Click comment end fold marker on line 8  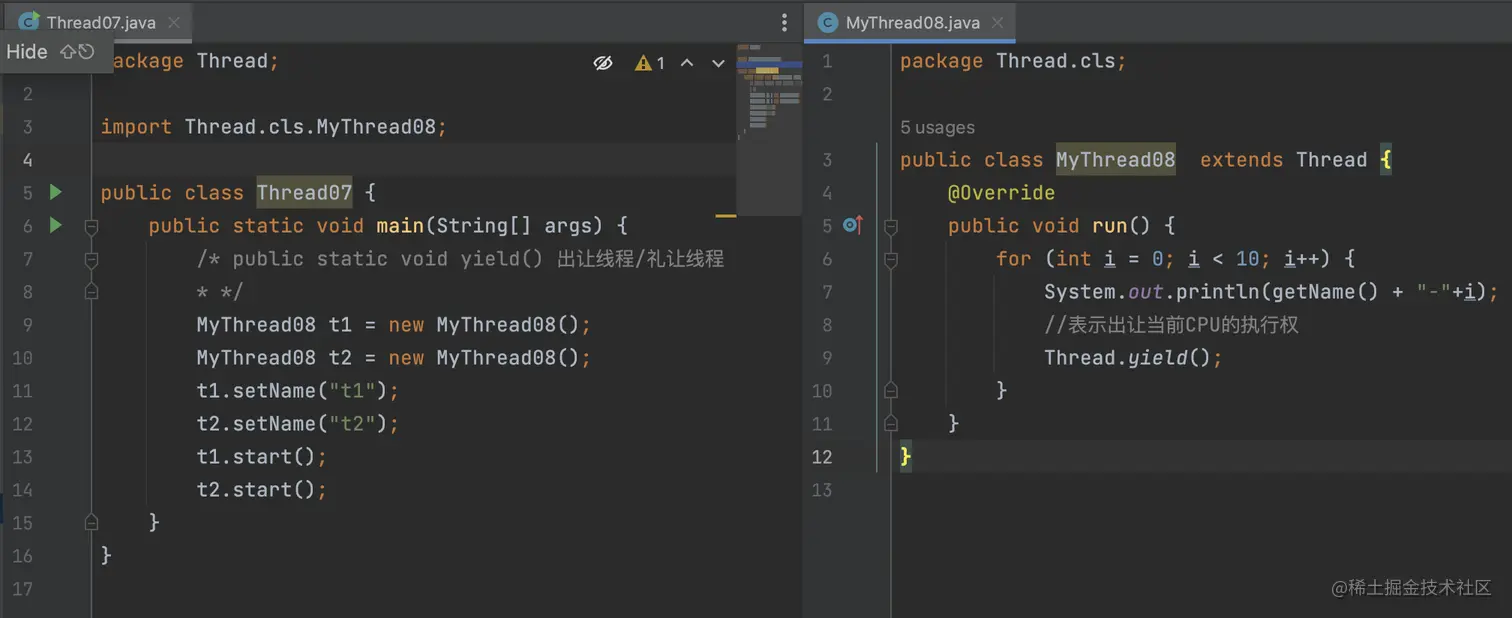(x=91, y=292)
